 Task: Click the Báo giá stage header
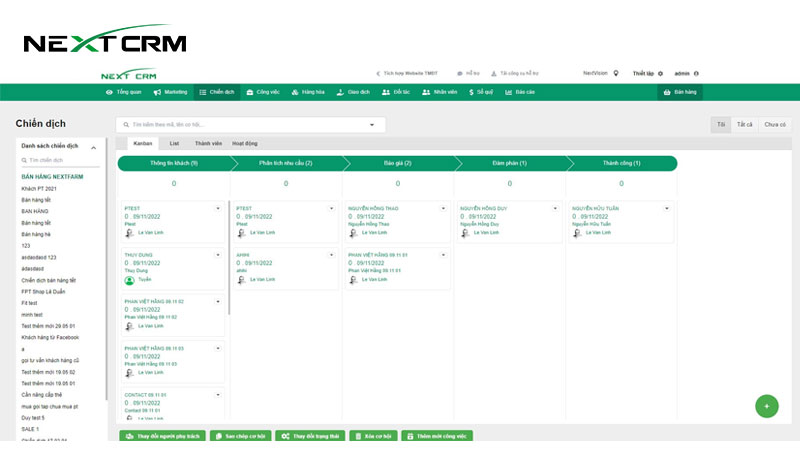click(397, 163)
